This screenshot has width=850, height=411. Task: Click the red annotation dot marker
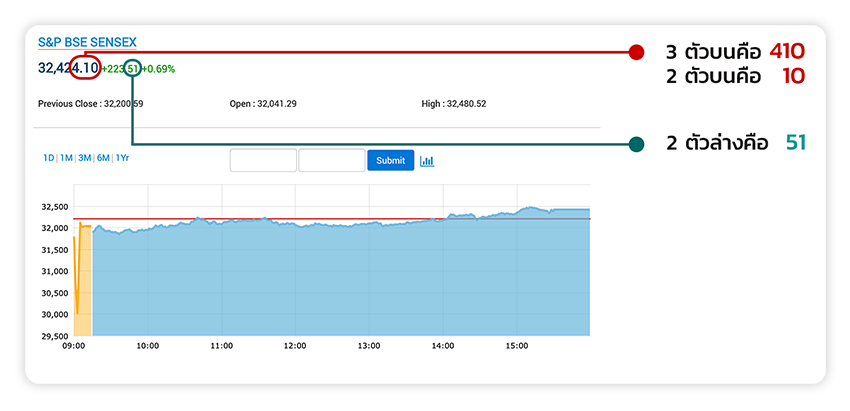pos(636,51)
